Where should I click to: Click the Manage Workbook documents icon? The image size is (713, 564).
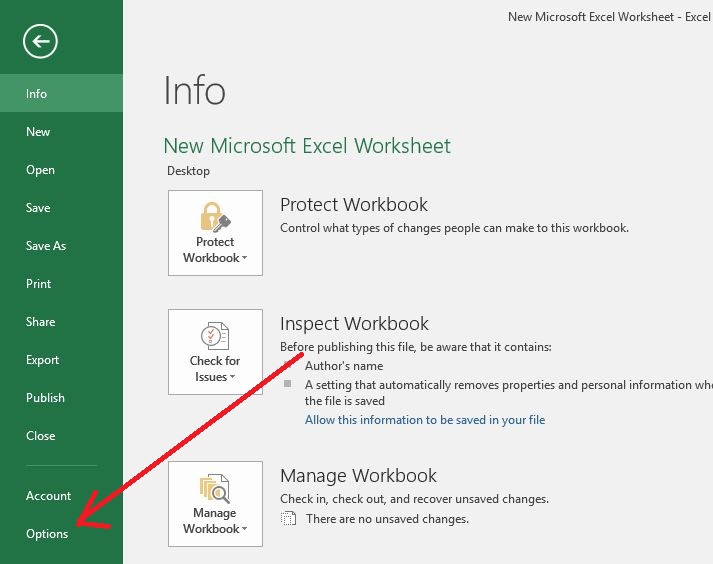214,488
